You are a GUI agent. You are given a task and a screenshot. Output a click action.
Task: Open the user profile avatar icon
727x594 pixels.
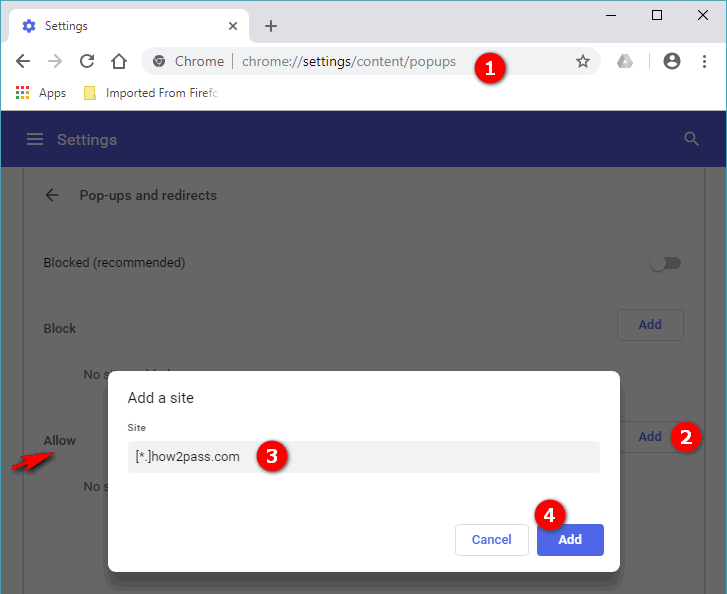672,61
